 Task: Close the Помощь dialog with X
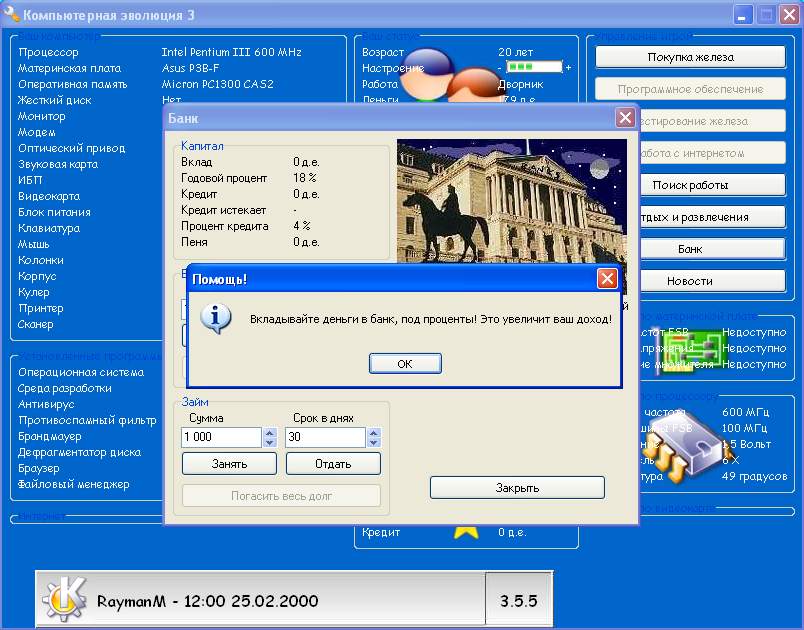[607, 279]
